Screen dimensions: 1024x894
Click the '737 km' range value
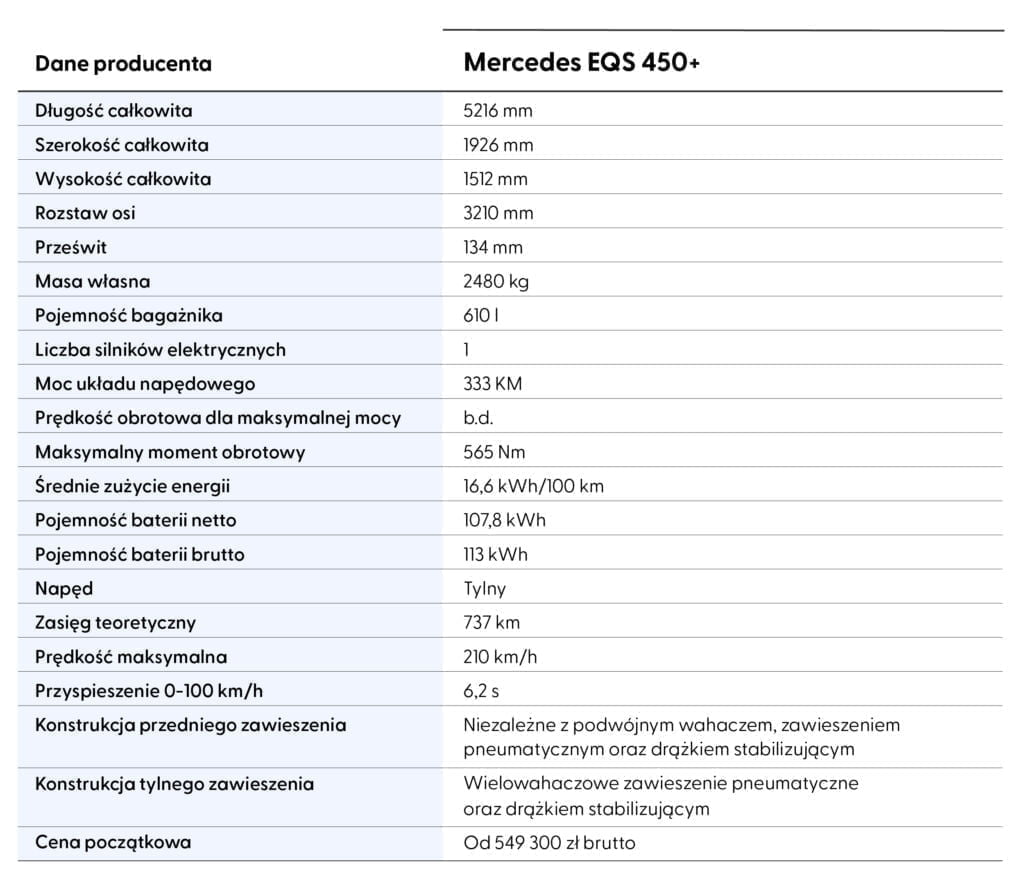491,622
